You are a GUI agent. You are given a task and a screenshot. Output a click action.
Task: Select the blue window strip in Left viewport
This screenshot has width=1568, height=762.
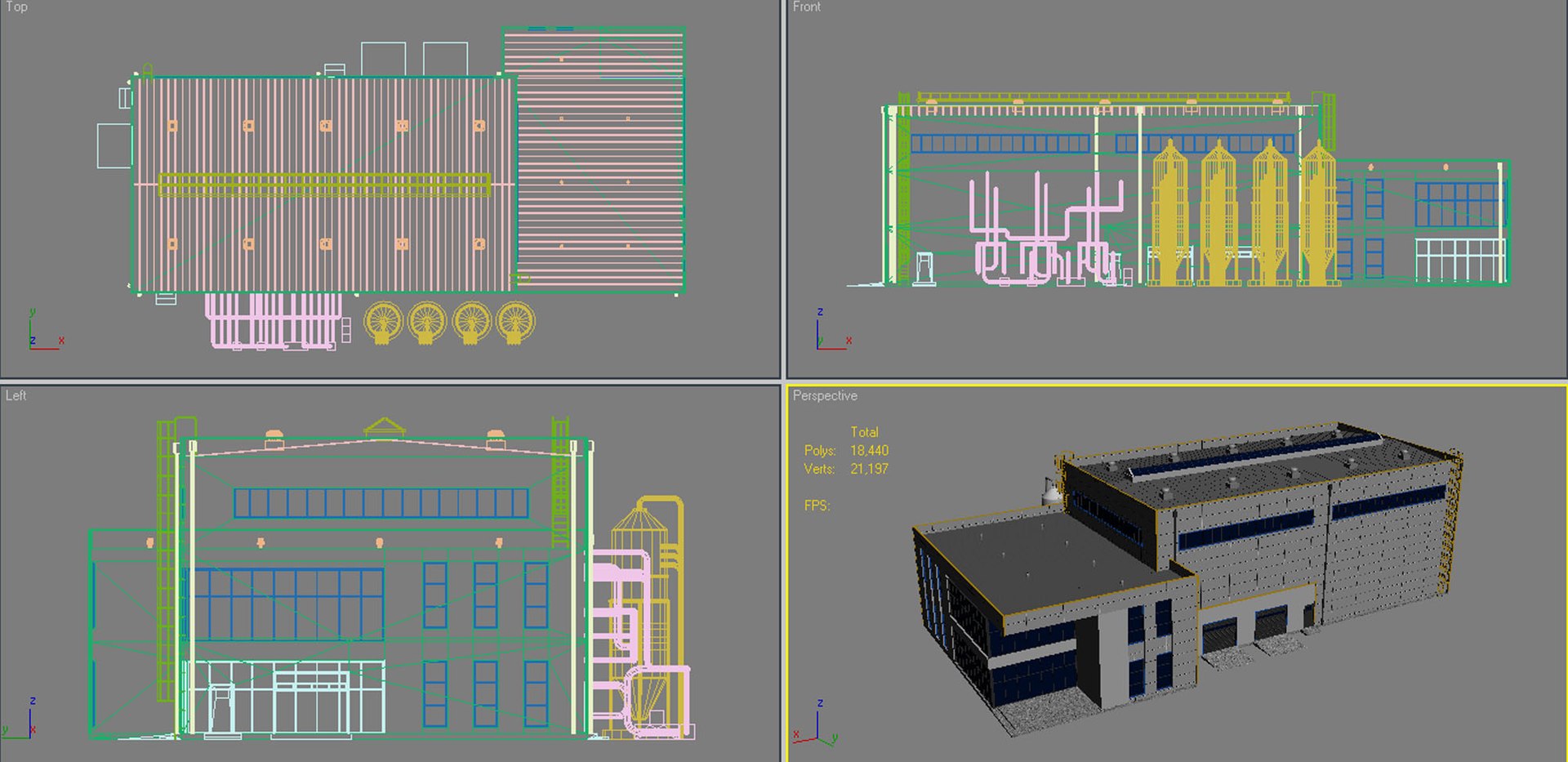click(x=381, y=503)
